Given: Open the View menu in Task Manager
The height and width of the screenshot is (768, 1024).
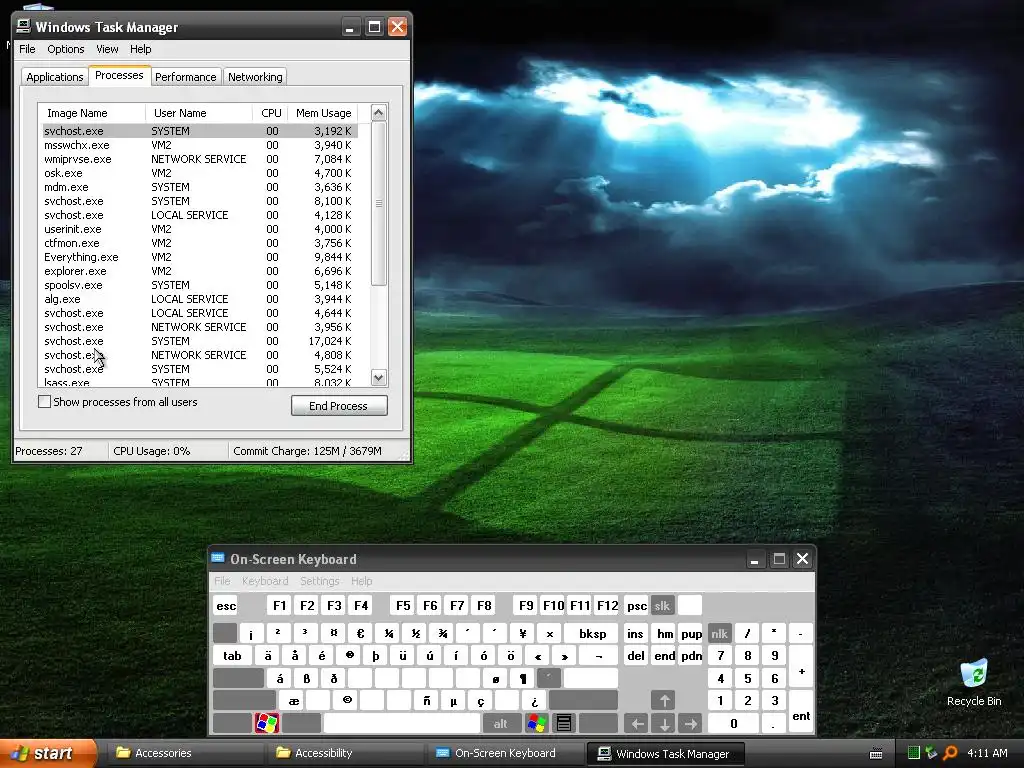Looking at the screenshot, I should [107, 49].
